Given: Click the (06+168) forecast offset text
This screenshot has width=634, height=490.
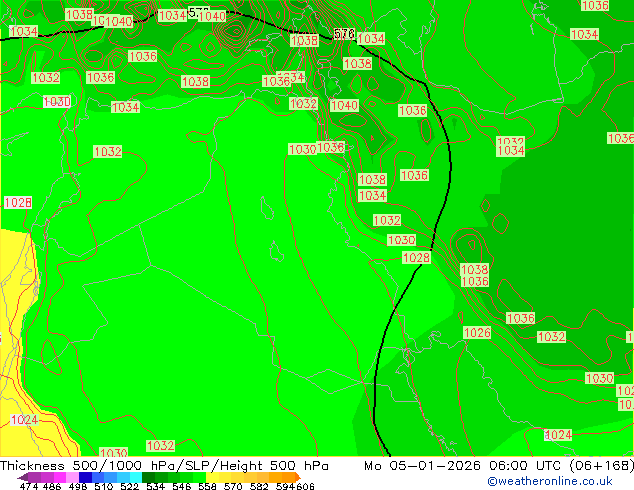Looking at the screenshot, I should pos(601,466).
